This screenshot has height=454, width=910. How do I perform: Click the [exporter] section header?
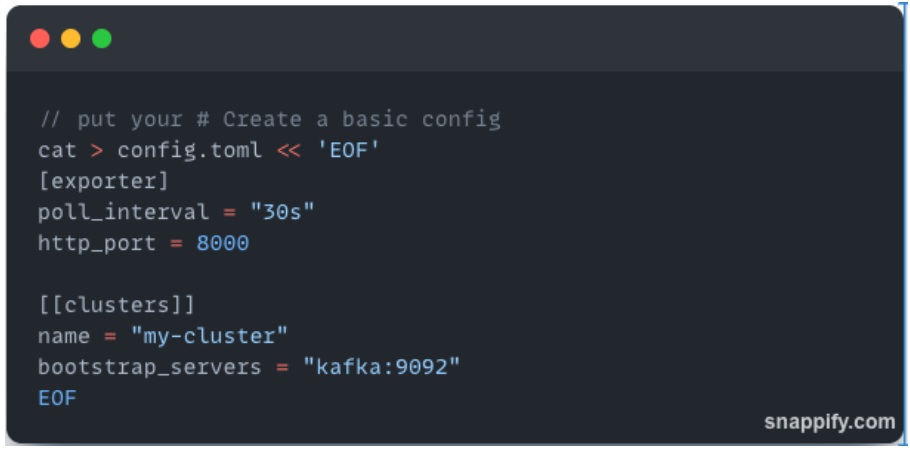[103, 182]
